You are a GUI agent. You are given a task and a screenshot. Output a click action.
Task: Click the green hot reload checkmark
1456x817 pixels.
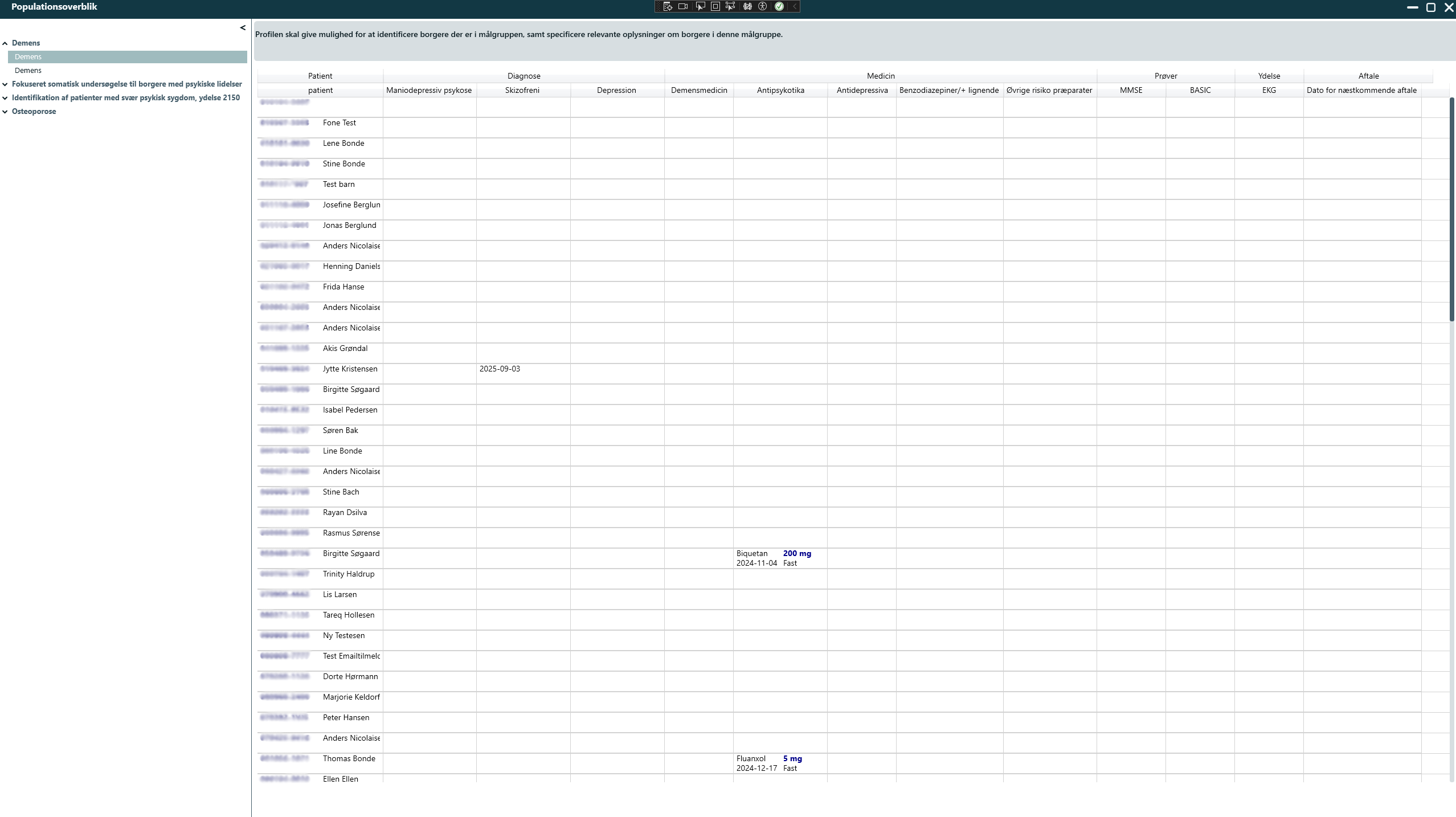tap(779, 6)
